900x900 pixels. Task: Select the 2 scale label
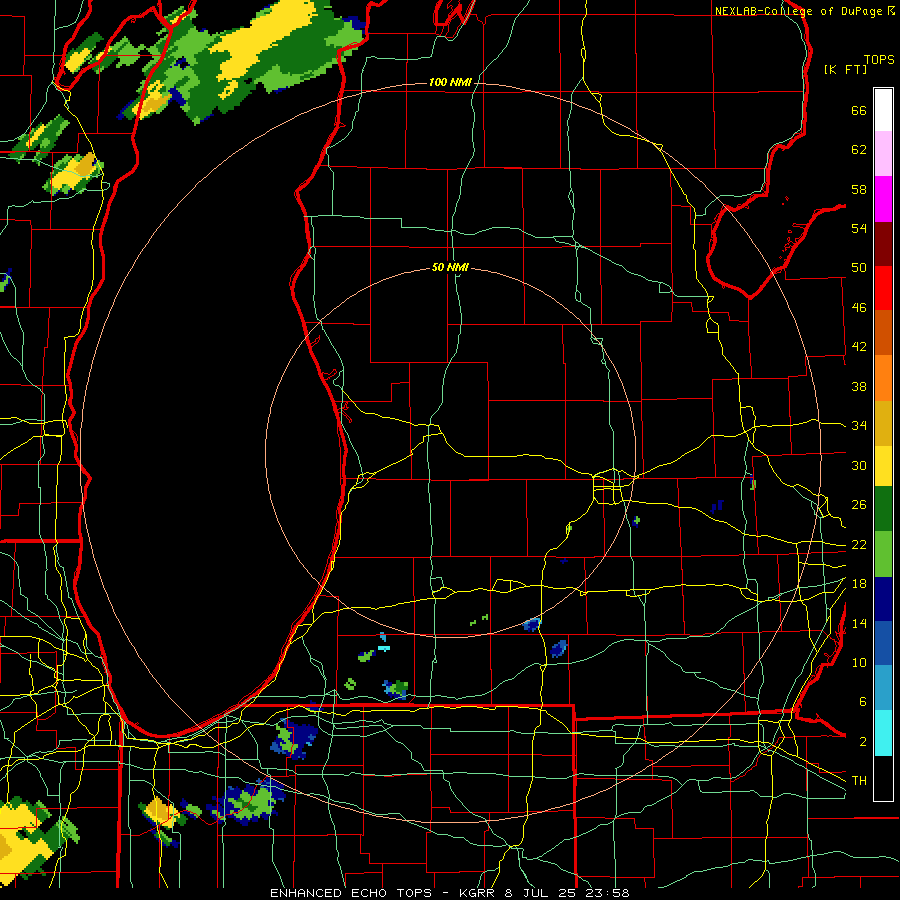[863, 742]
